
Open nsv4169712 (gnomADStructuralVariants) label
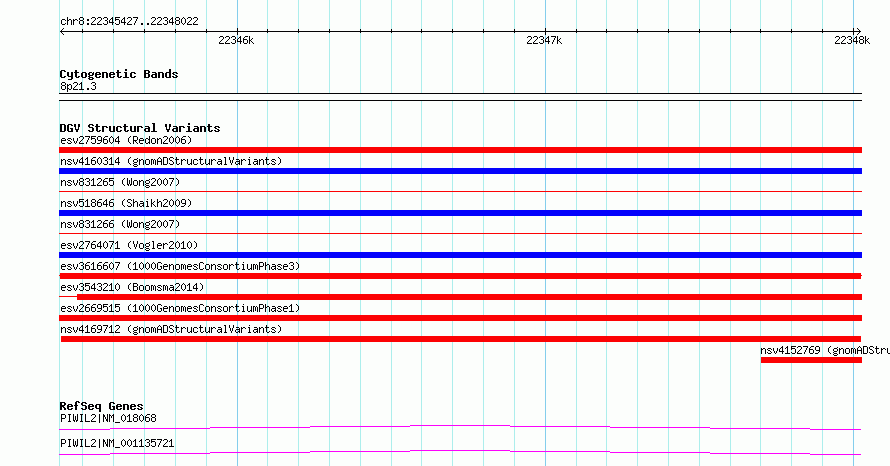pyautogui.click(x=171, y=329)
